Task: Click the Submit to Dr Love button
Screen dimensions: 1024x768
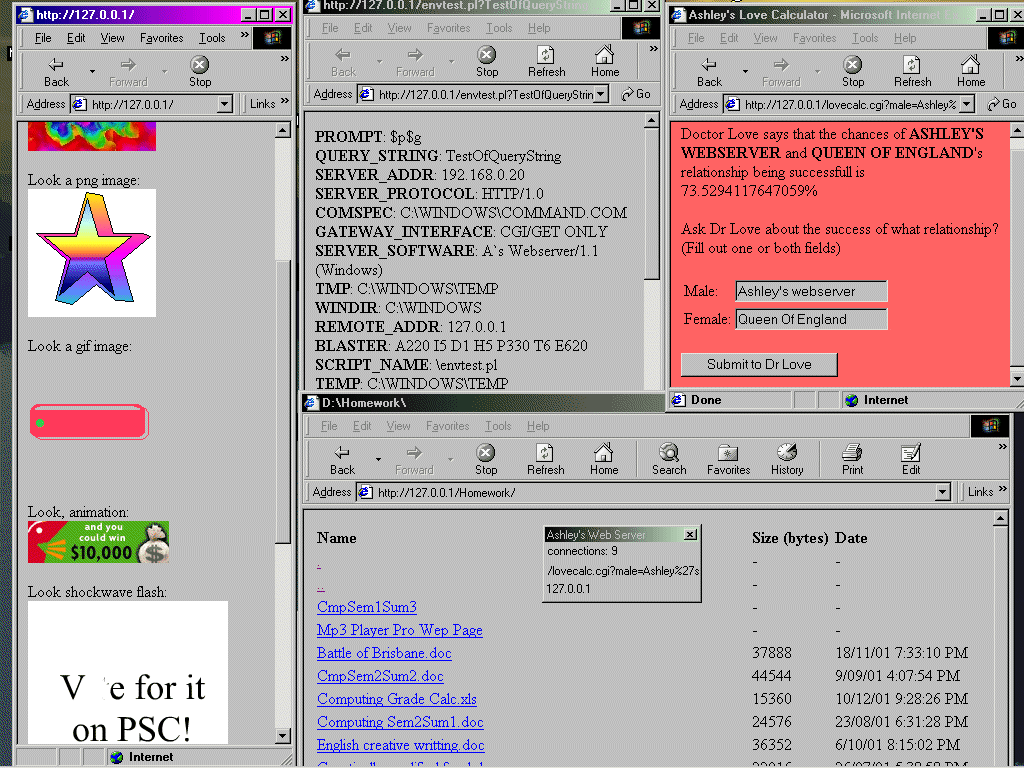Action: [x=759, y=364]
